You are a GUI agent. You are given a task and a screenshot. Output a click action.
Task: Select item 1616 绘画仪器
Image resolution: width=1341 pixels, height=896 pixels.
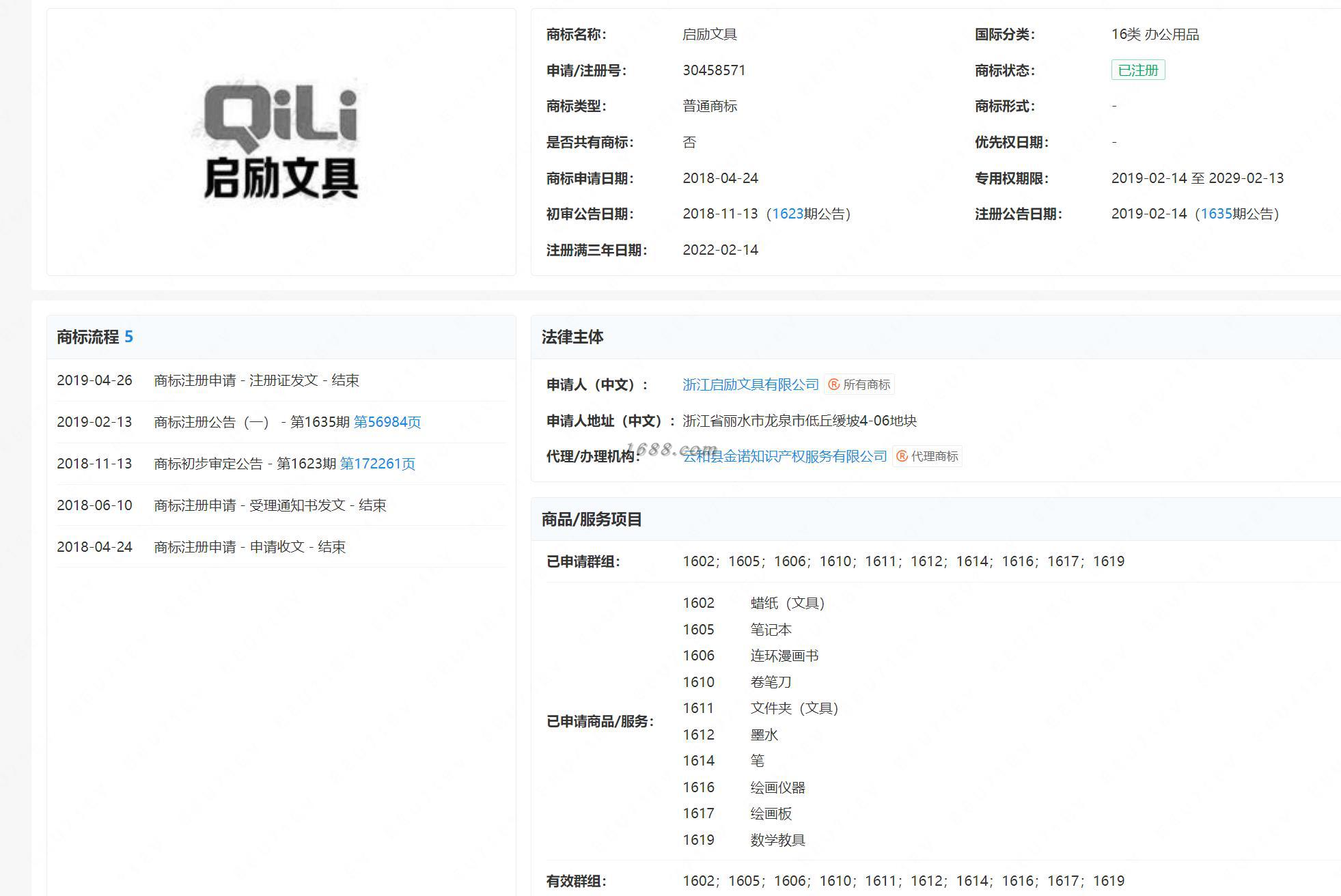coord(744,787)
